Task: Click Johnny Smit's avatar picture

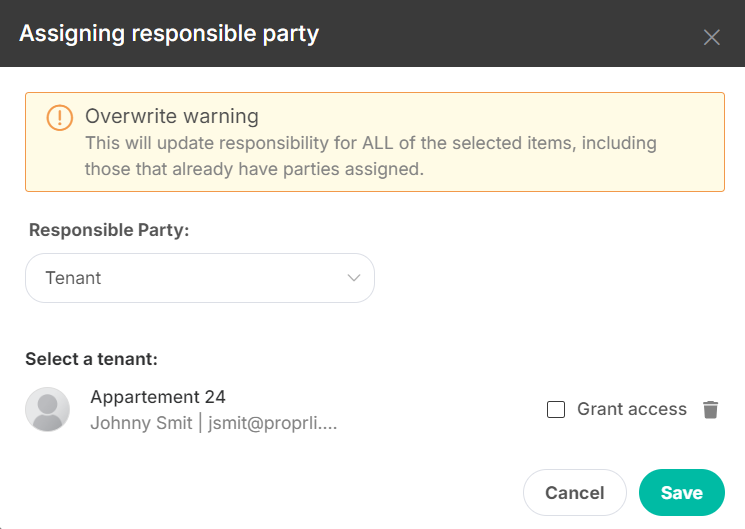Action: pos(48,409)
